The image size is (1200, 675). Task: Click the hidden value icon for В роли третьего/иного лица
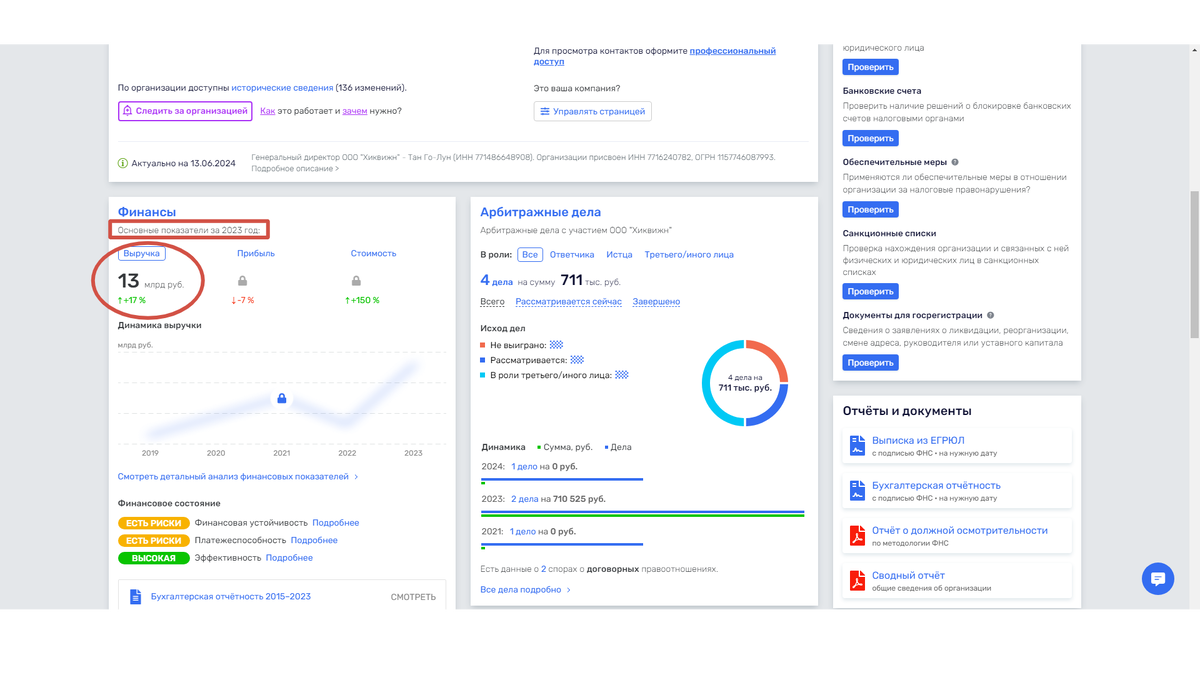click(622, 375)
